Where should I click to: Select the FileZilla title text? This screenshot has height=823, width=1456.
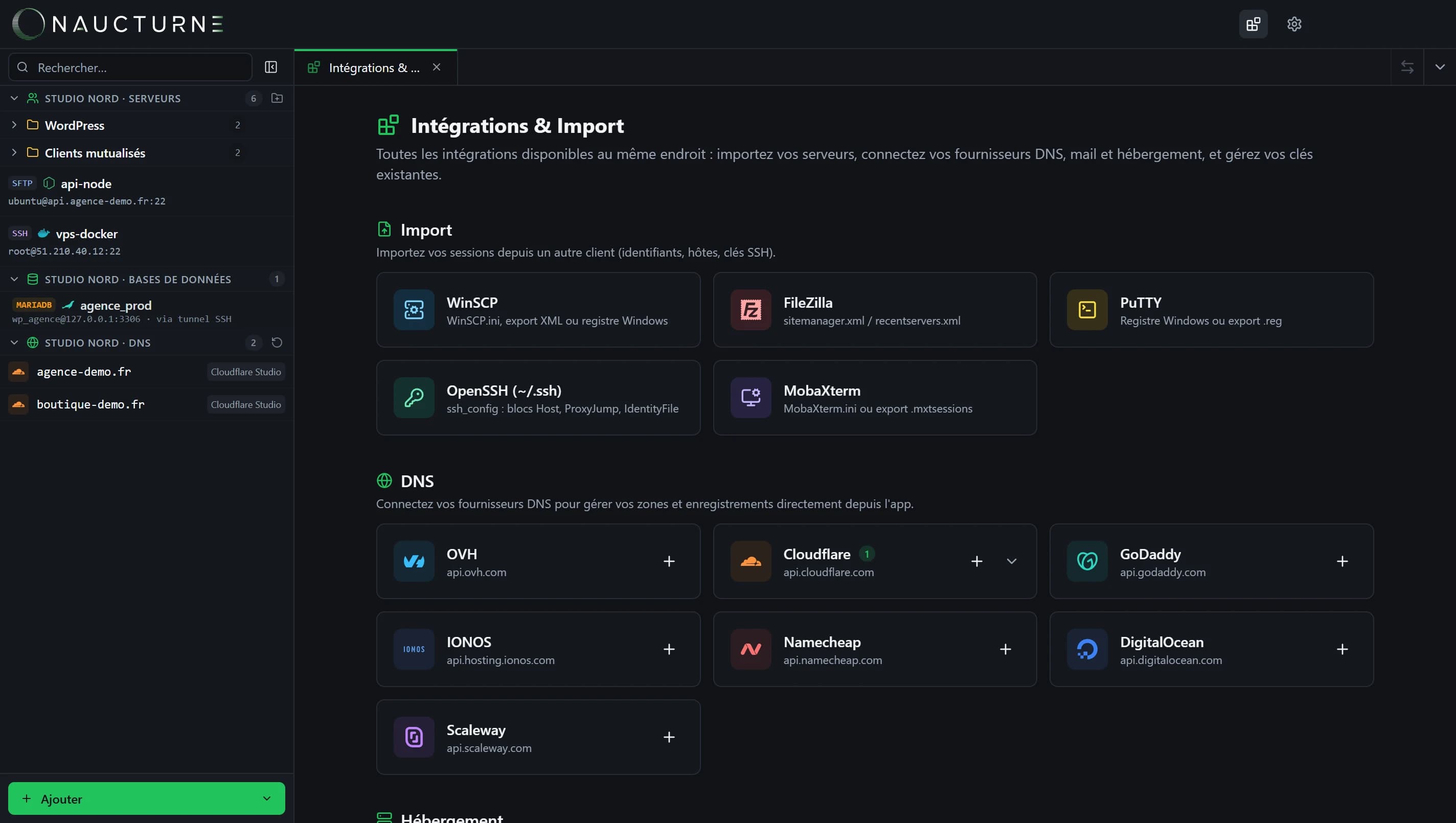coord(808,303)
